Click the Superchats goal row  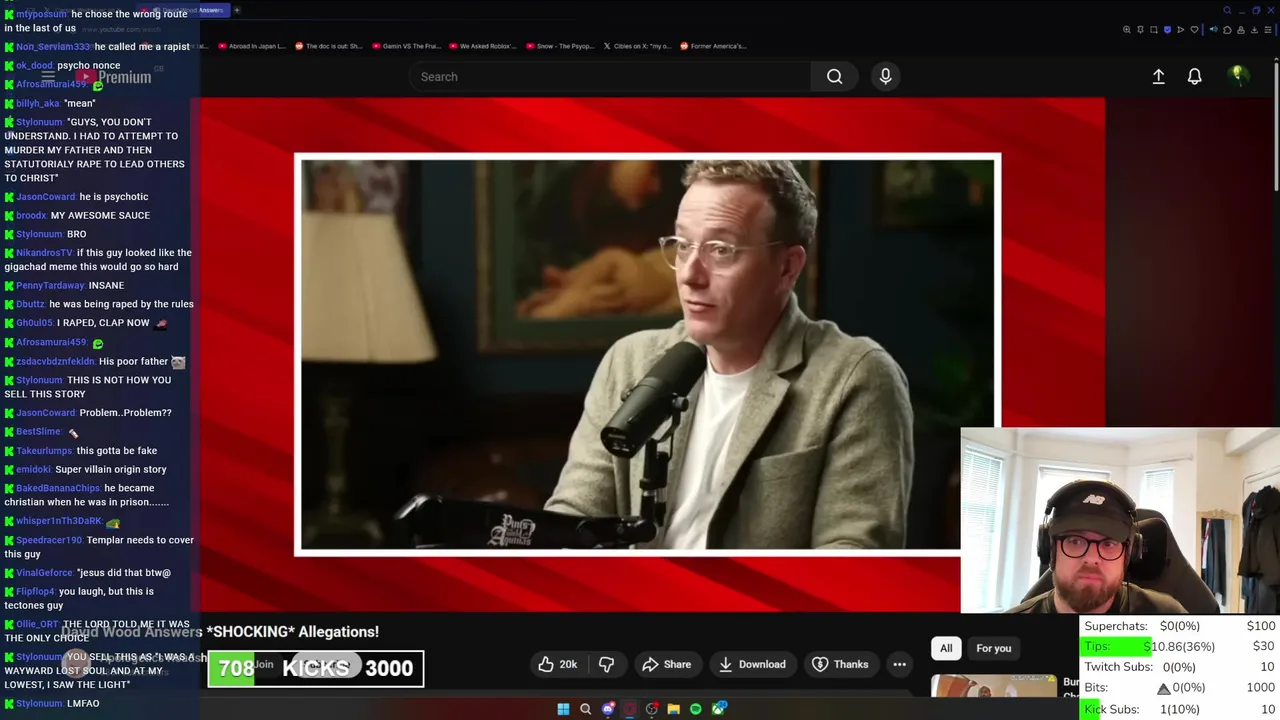click(x=1179, y=626)
